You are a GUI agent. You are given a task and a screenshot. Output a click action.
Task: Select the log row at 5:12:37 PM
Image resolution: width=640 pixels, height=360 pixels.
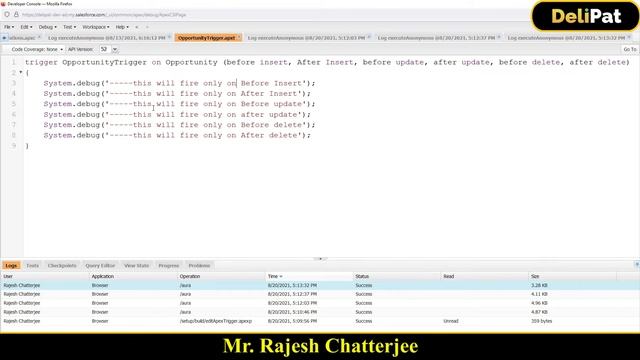coord(320,294)
